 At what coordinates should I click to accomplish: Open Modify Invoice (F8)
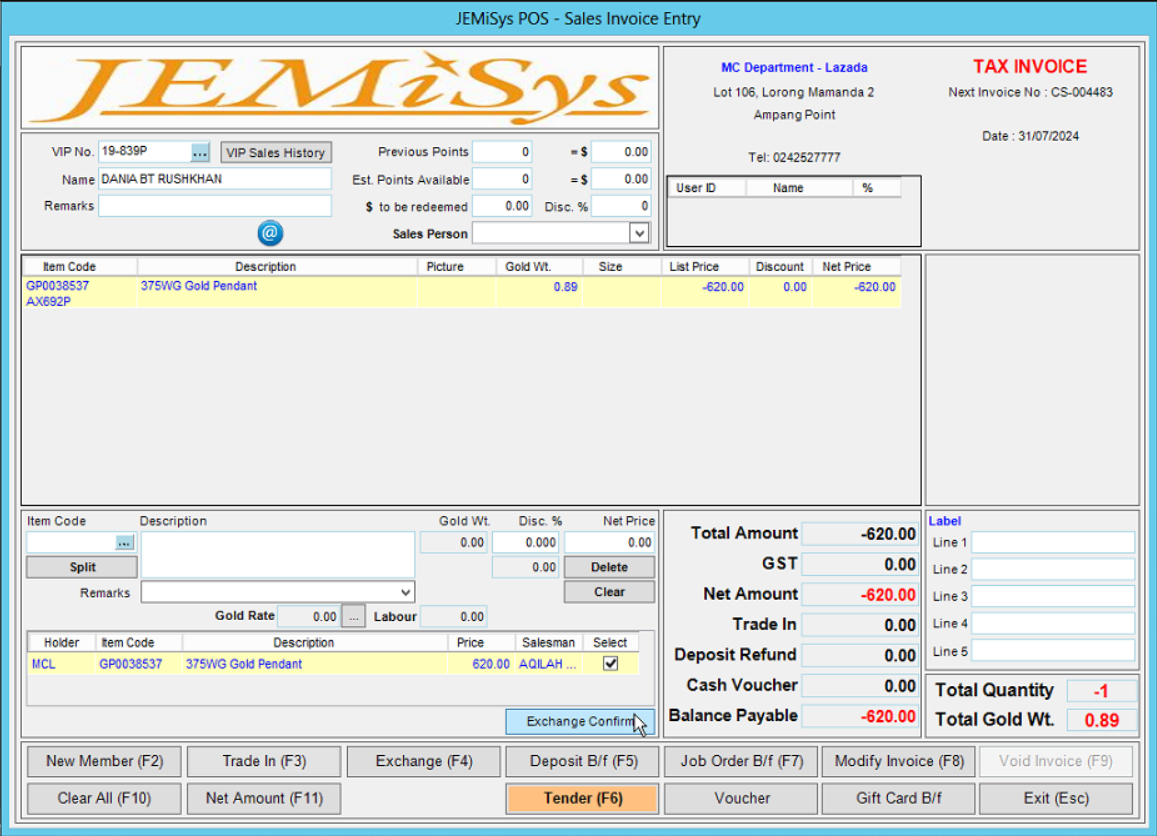(897, 761)
